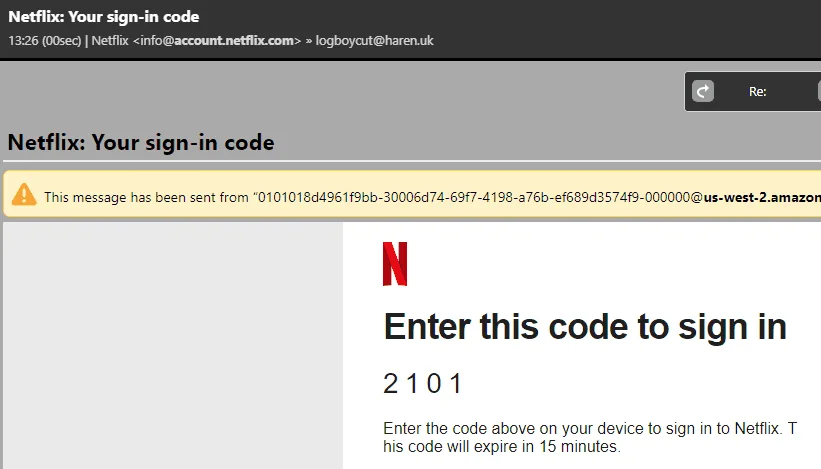This screenshot has height=469, width=821.
Task: Click the received time 13:26 (00sec)
Action: (45, 41)
